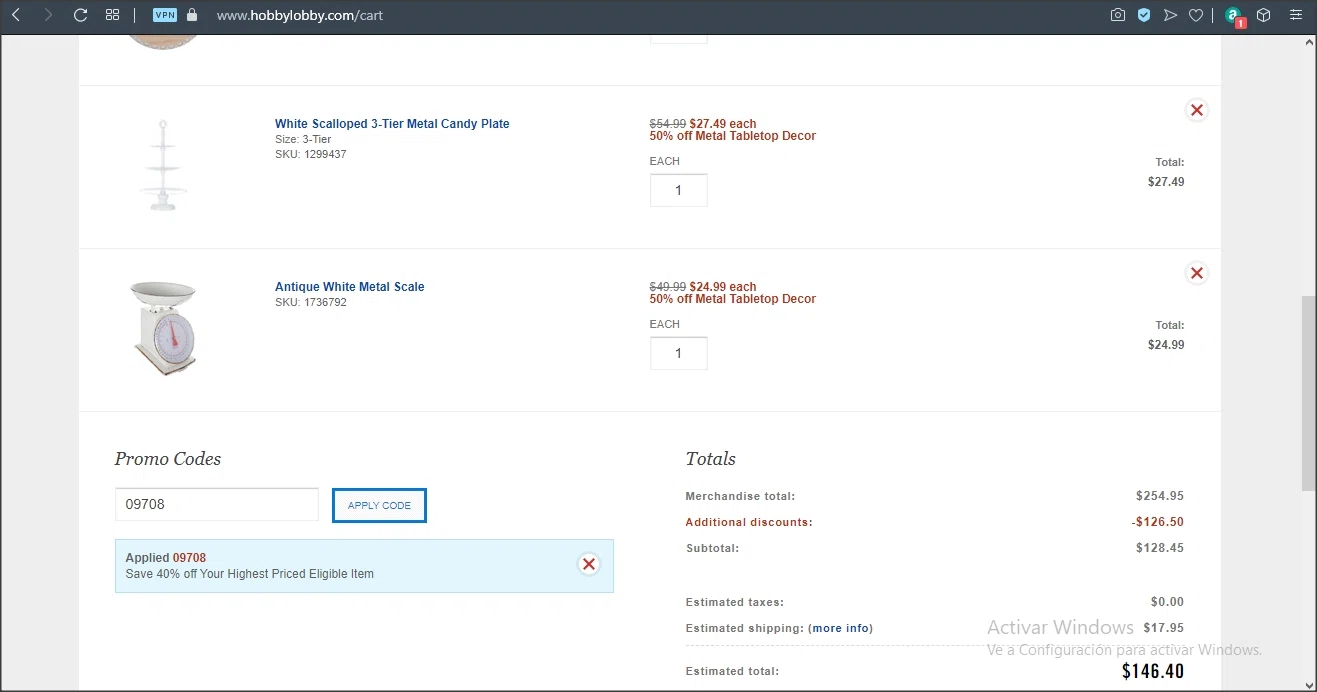Remove the Antique White Metal Scale item
This screenshot has width=1317, height=692.
click(1196, 273)
